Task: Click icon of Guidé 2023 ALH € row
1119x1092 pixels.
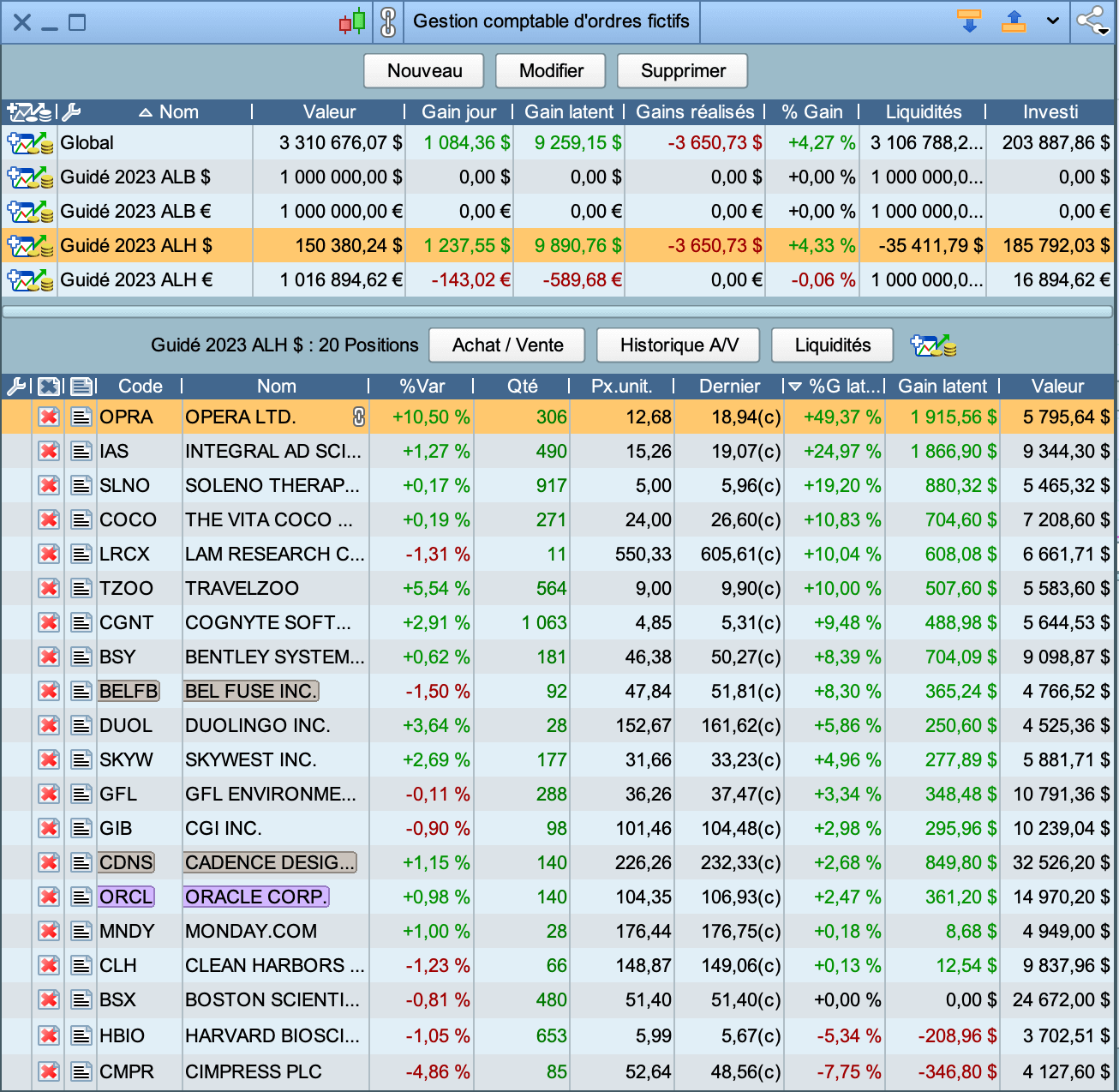Action: coord(30,280)
